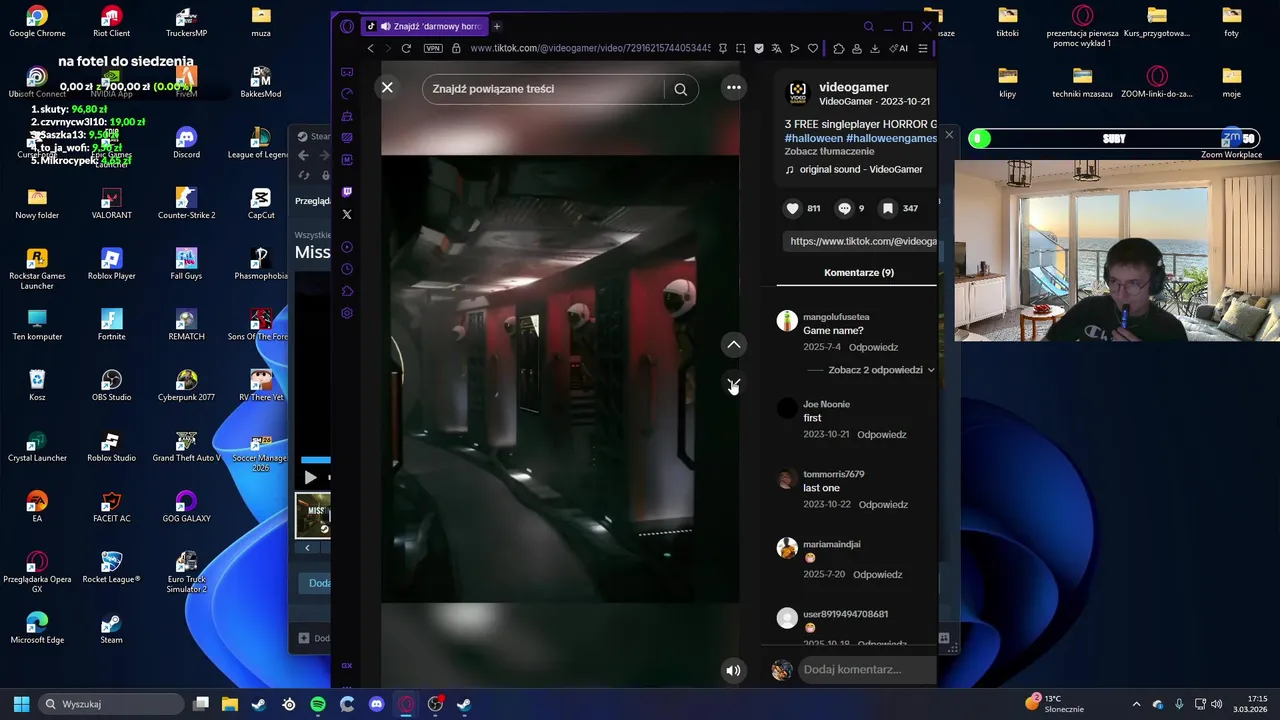Open comments bubble showing 9
Viewport: 1280px width, 720px height.
coord(844,208)
